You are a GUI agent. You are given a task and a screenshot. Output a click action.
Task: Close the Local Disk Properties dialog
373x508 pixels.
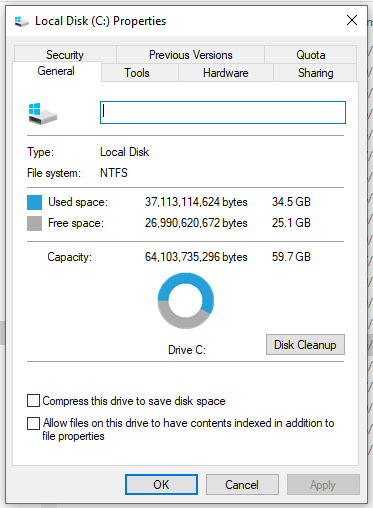point(352,20)
